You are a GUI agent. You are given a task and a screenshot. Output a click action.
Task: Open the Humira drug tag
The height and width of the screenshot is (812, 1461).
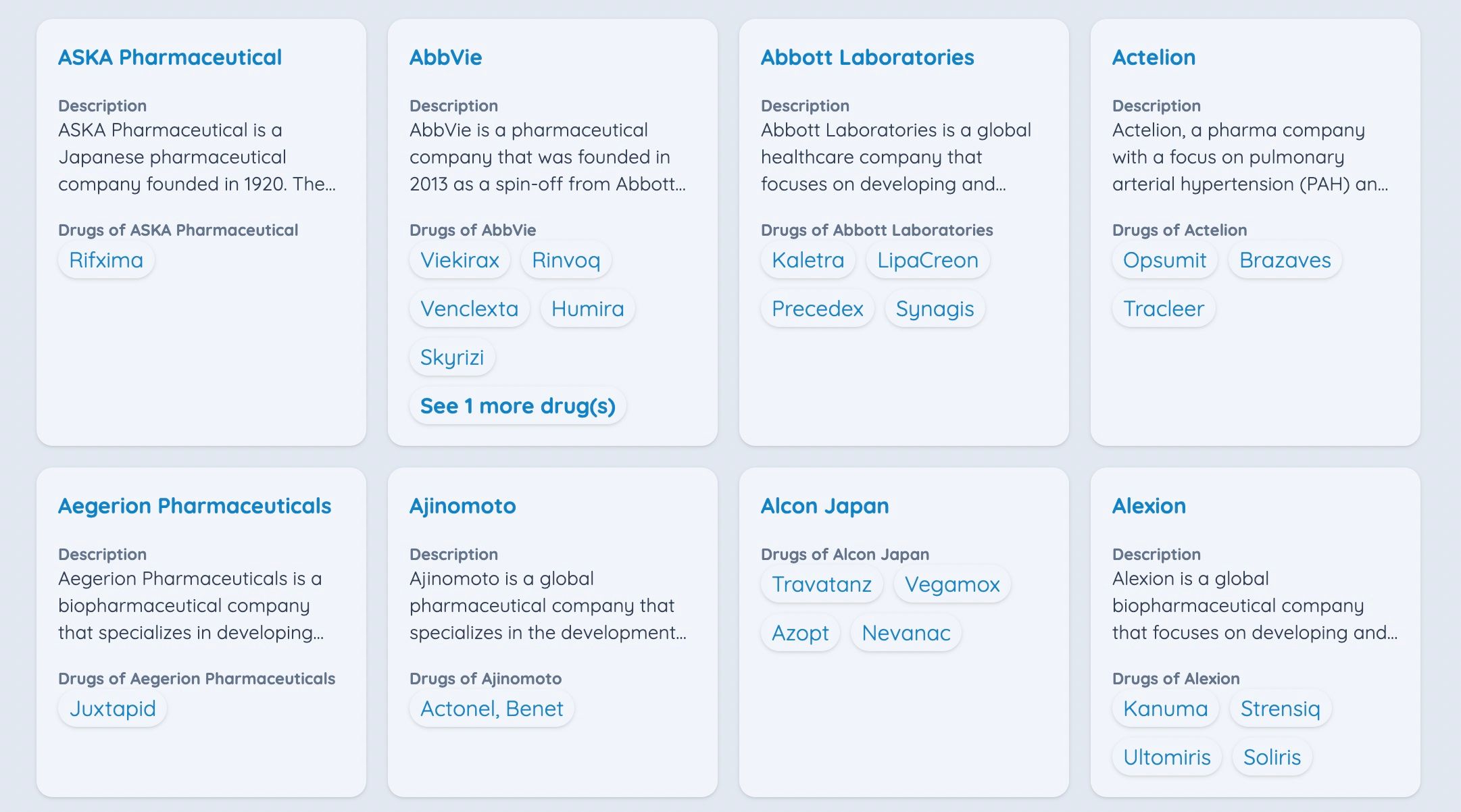tap(587, 309)
